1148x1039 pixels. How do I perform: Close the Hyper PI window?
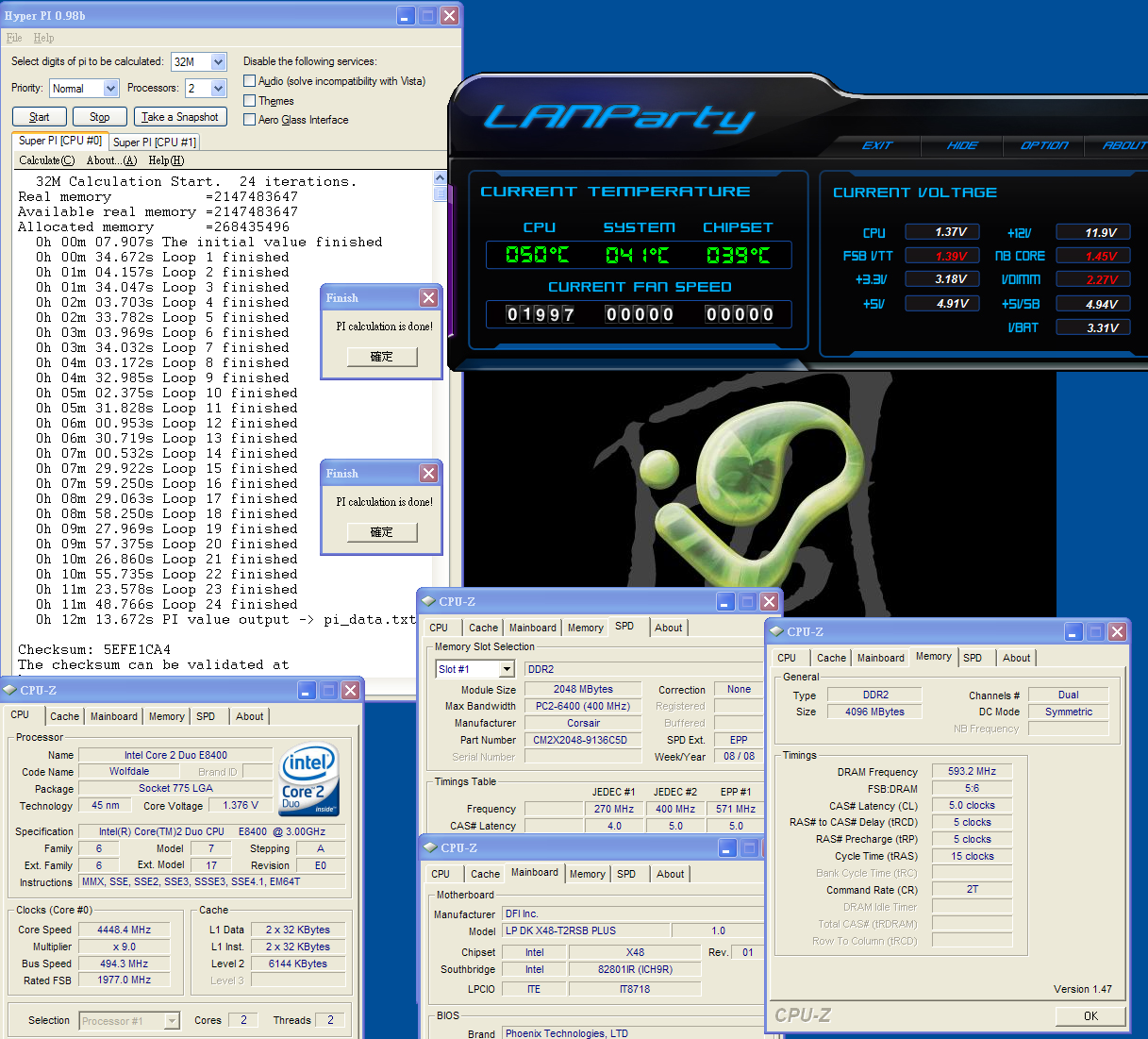(450, 16)
